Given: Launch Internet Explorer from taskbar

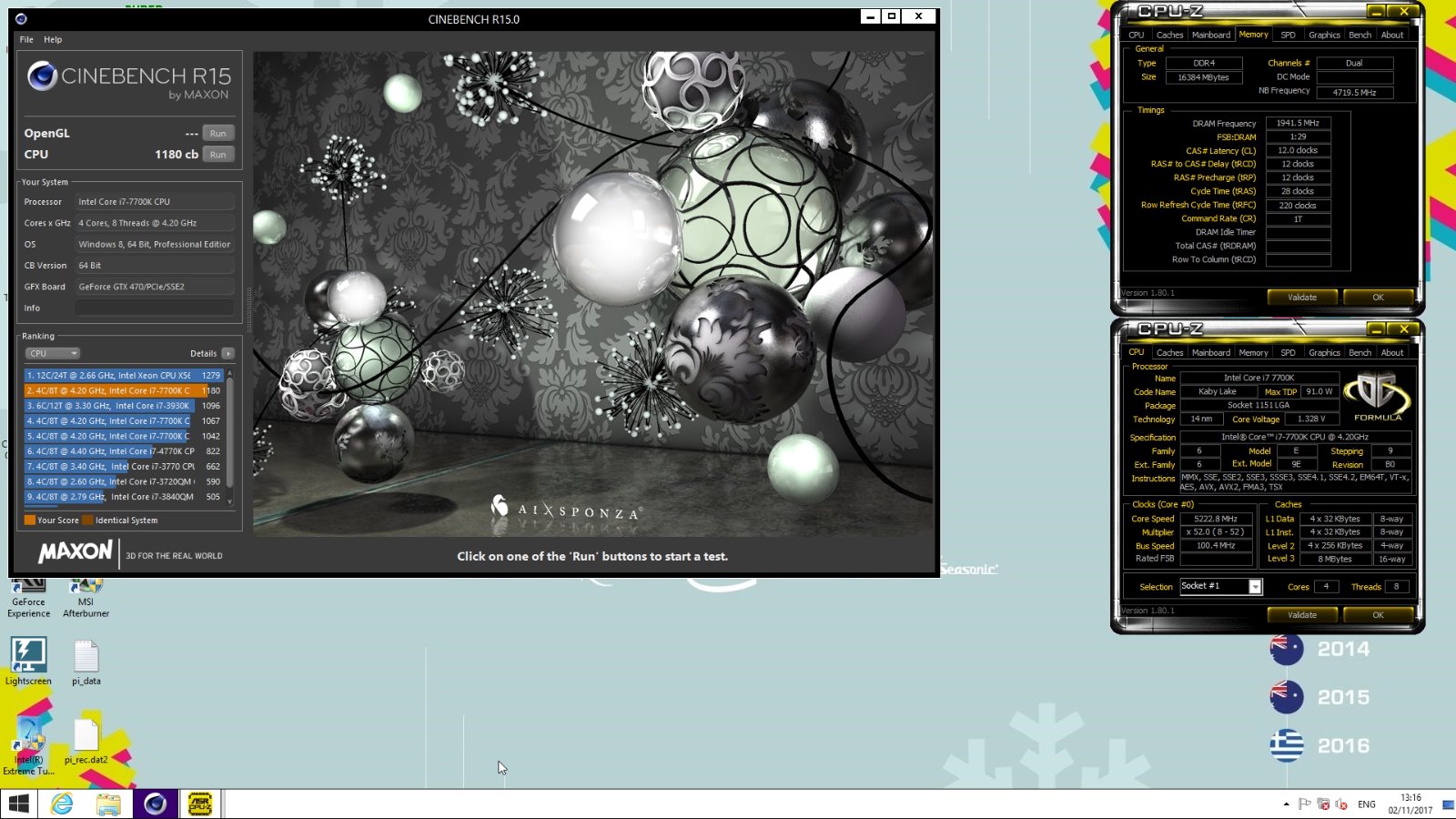Looking at the screenshot, I should pyautogui.click(x=62, y=804).
